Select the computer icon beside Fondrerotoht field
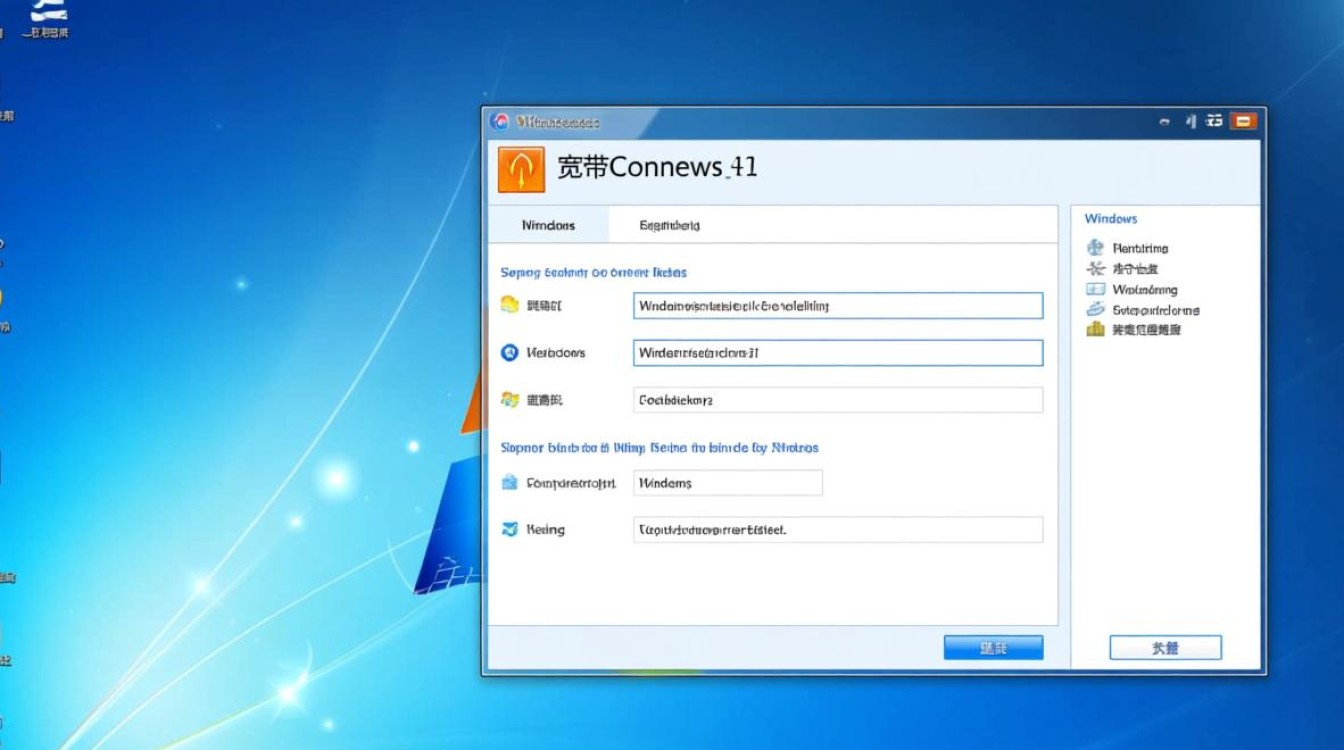Image resolution: width=1344 pixels, height=750 pixels. 508,482
